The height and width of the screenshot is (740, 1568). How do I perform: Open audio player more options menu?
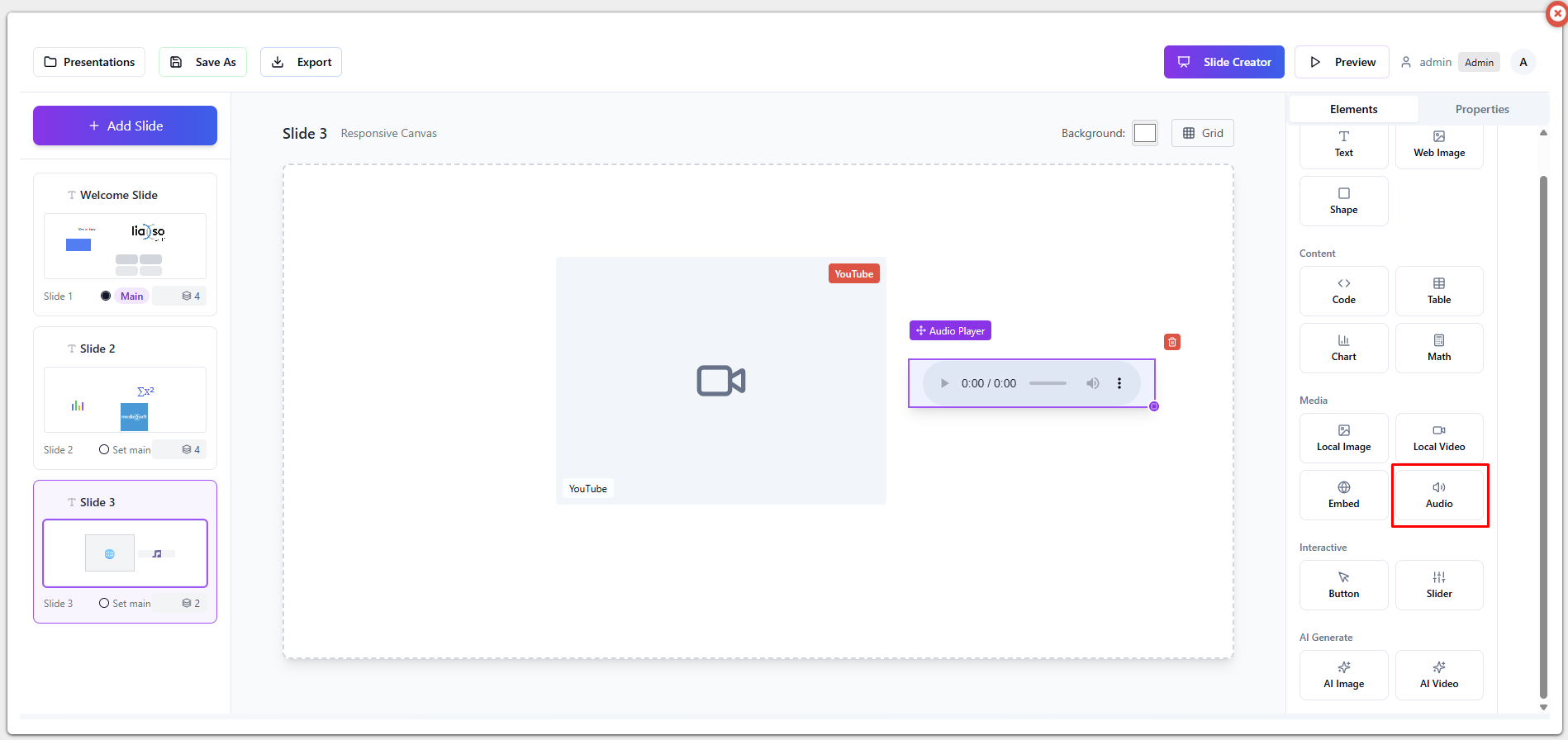click(x=1119, y=383)
